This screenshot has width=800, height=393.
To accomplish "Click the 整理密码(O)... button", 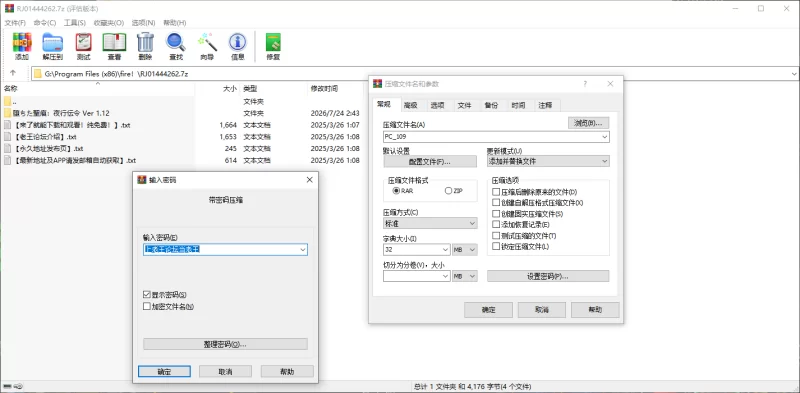I will click(225, 344).
